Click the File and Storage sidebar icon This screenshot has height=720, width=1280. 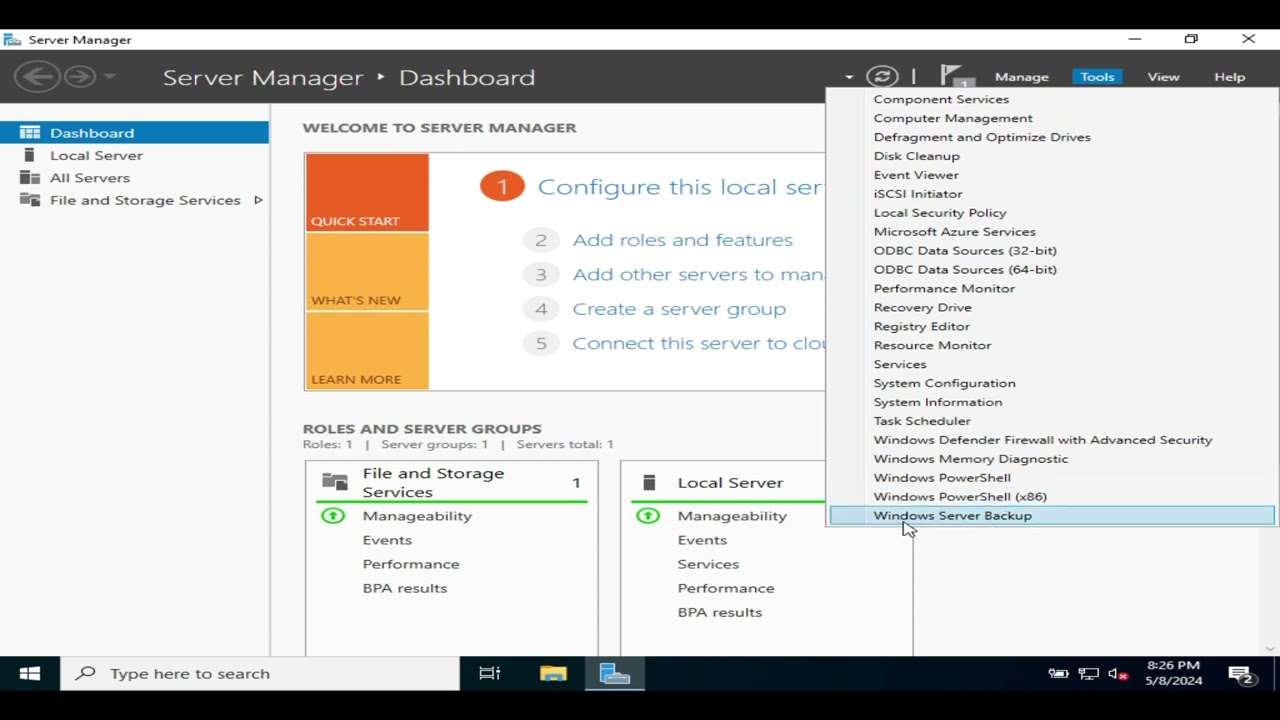point(30,200)
